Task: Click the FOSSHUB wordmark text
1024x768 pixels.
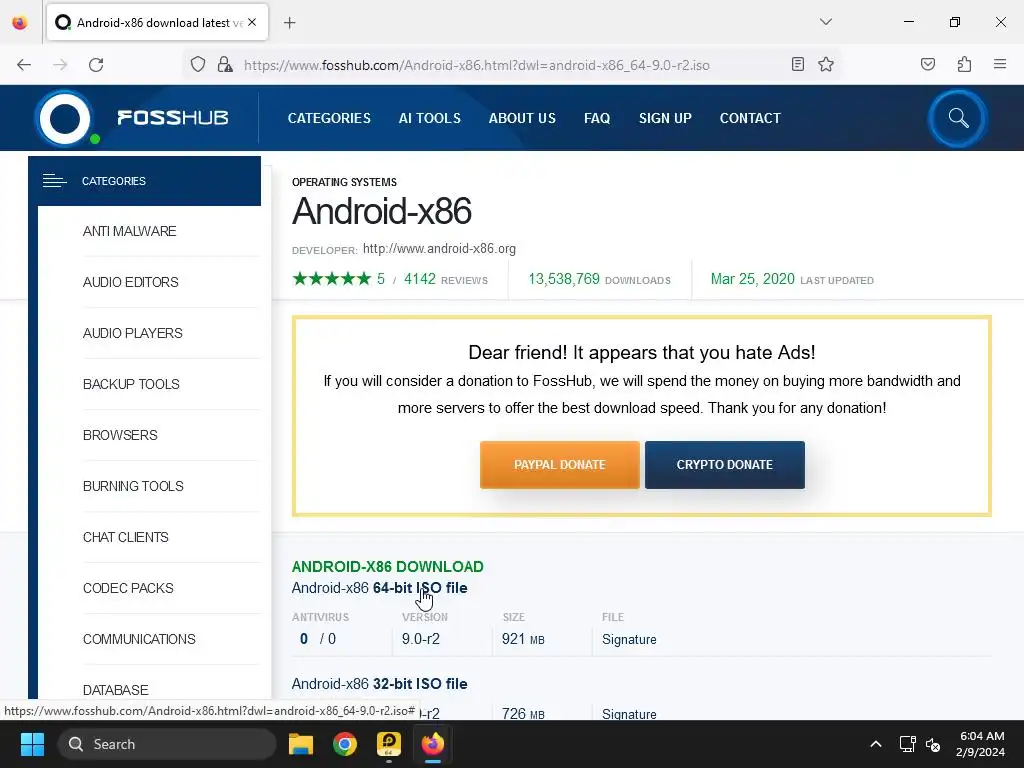Action: (172, 118)
